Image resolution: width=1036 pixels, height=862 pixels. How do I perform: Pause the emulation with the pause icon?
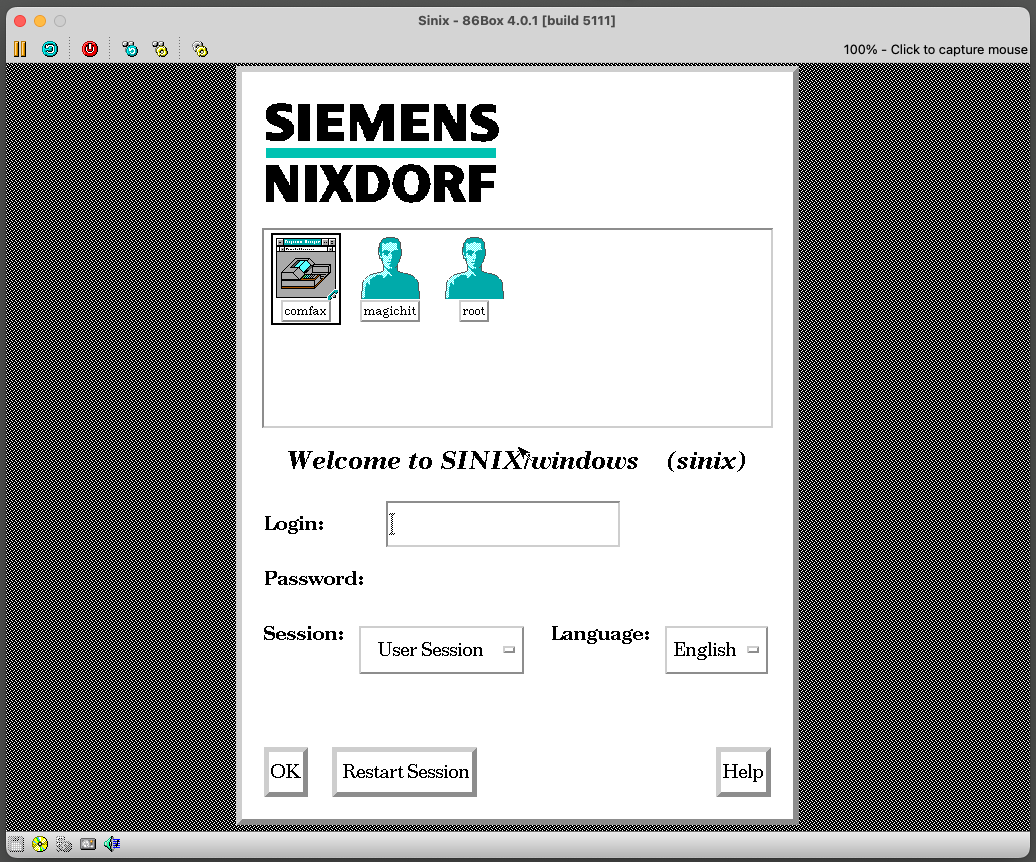pos(20,48)
